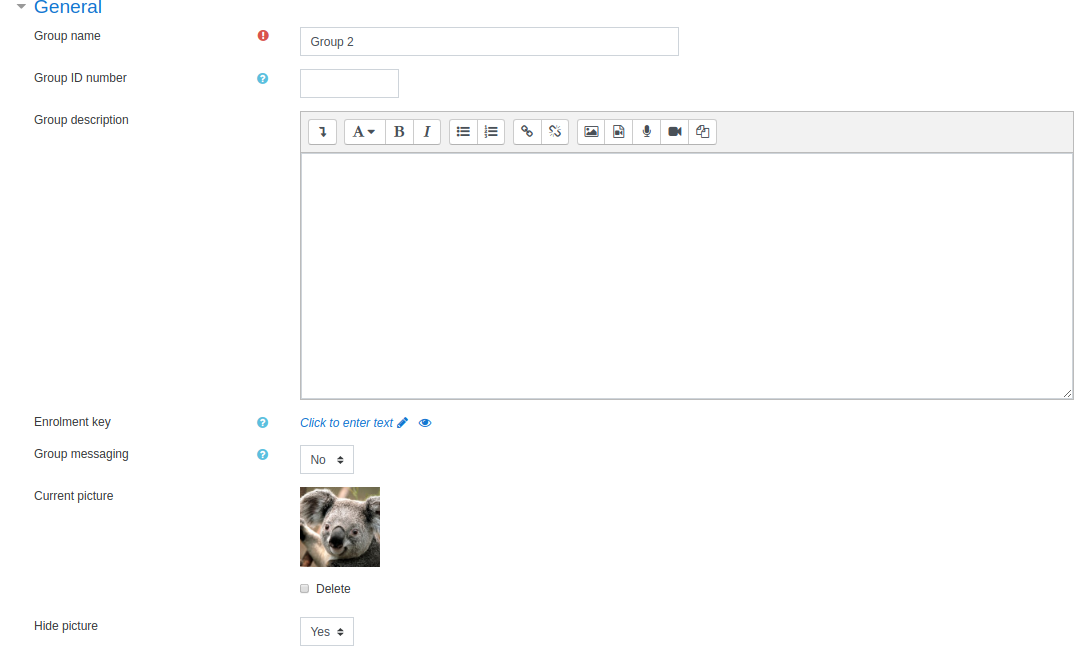
Task: Click the Current picture label
Action: [x=74, y=496]
